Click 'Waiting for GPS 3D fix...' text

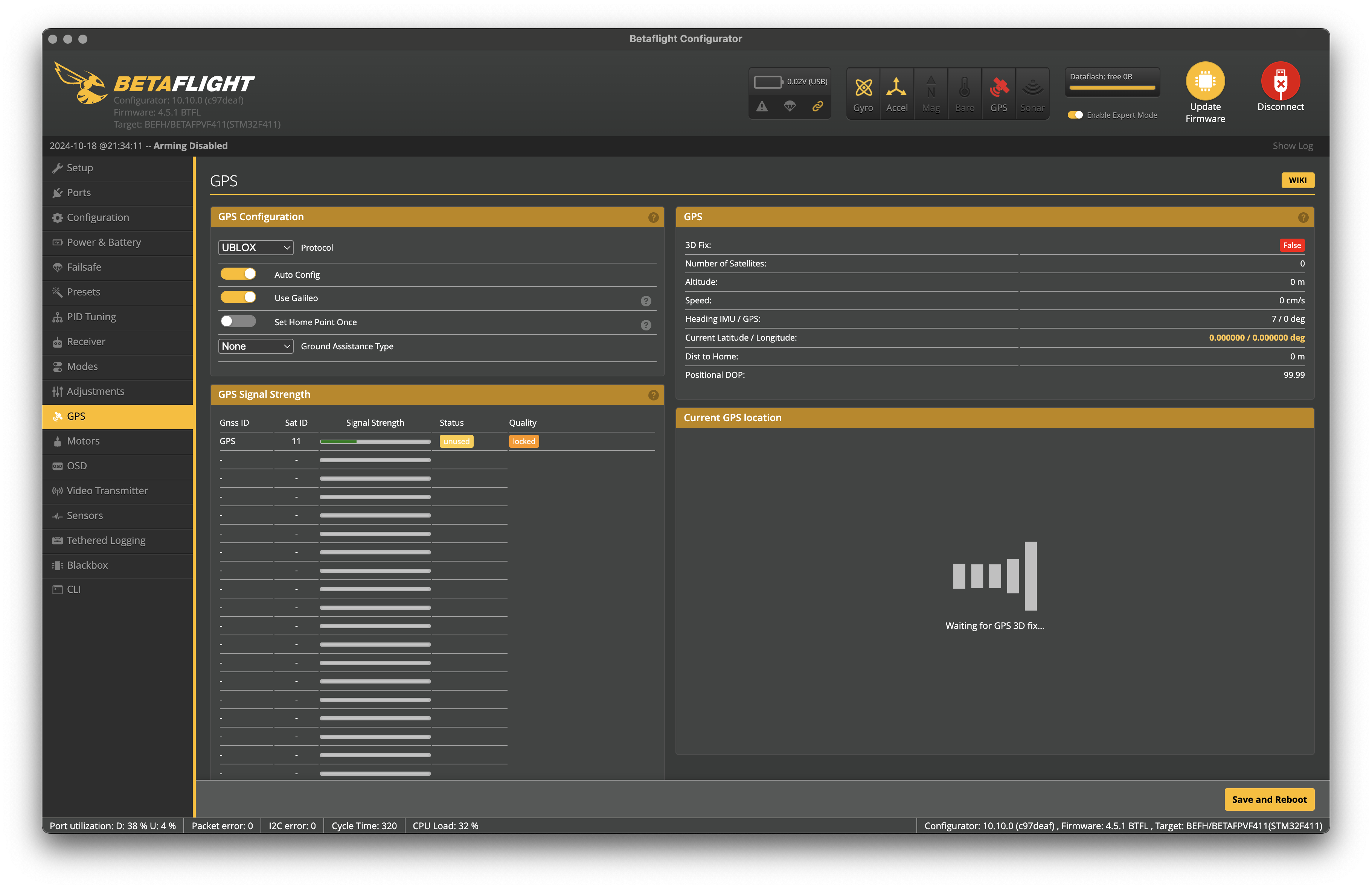[994, 625]
